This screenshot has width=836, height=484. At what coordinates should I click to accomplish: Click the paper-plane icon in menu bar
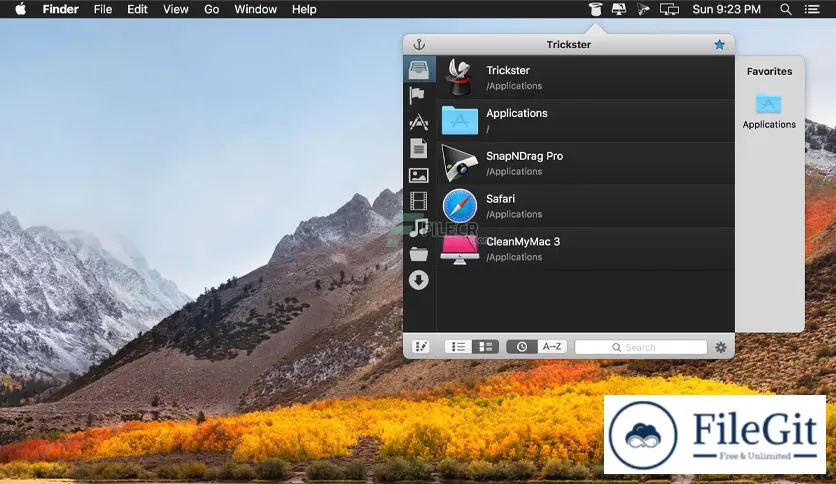pyautogui.click(x=644, y=9)
